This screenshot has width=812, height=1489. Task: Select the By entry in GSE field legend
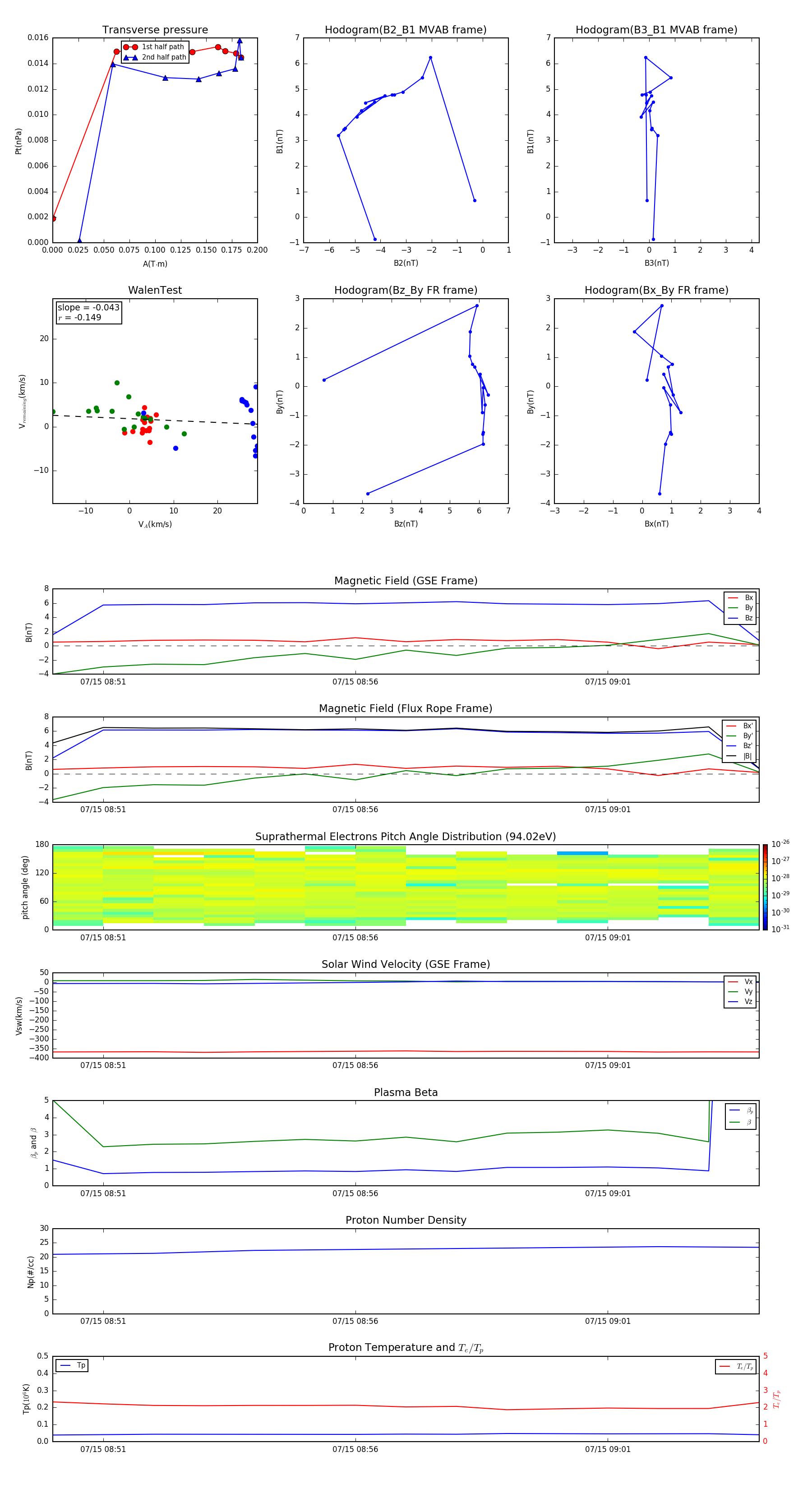pyautogui.click(x=740, y=607)
